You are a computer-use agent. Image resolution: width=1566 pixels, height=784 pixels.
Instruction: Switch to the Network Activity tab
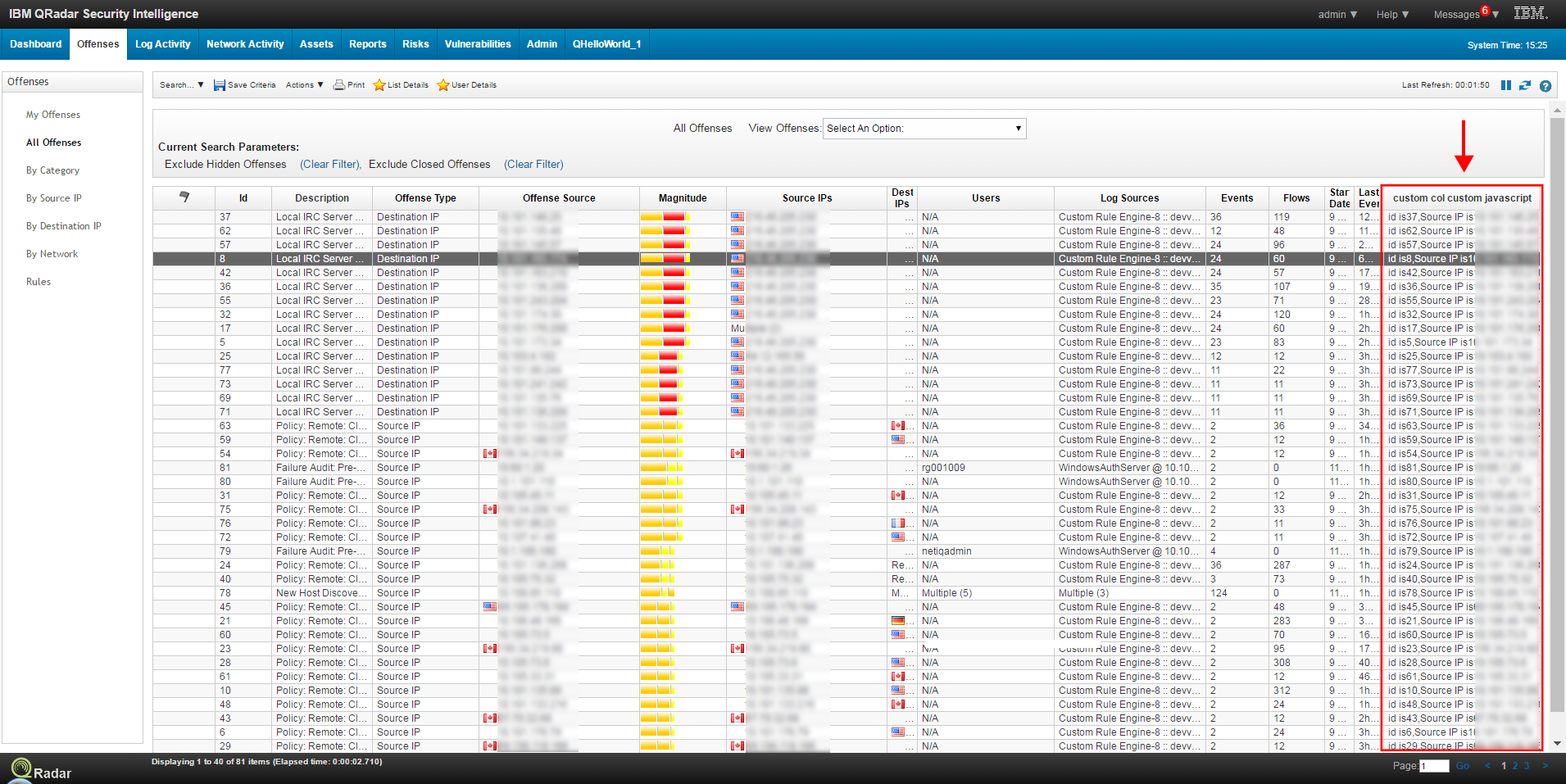pyautogui.click(x=245, y=44)
